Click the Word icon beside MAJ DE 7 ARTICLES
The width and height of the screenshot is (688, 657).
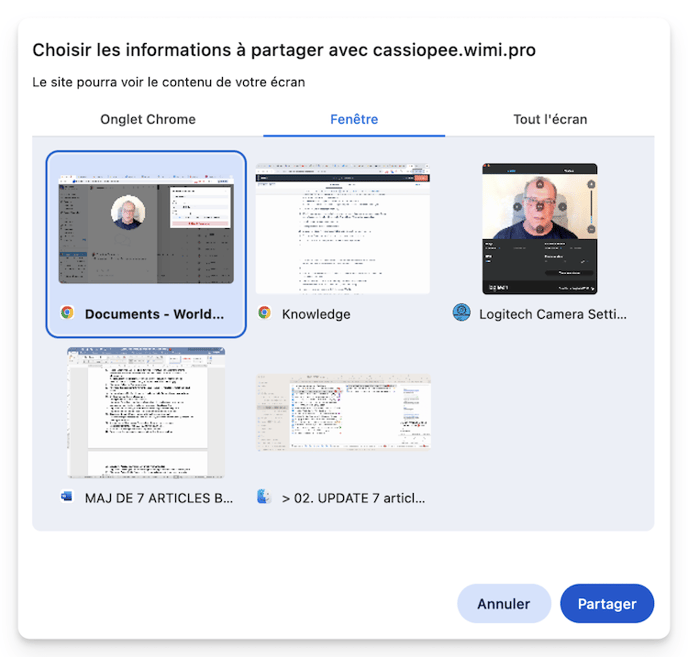coord(67,497)
